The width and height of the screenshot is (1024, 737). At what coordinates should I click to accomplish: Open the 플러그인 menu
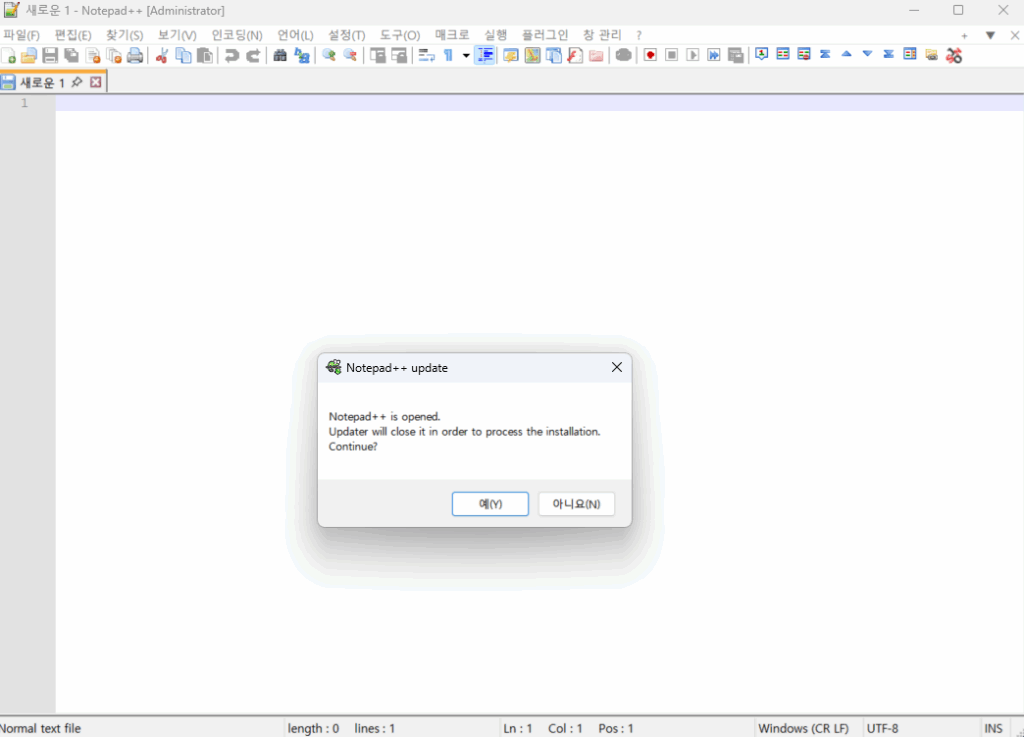[x=545, y=35]
